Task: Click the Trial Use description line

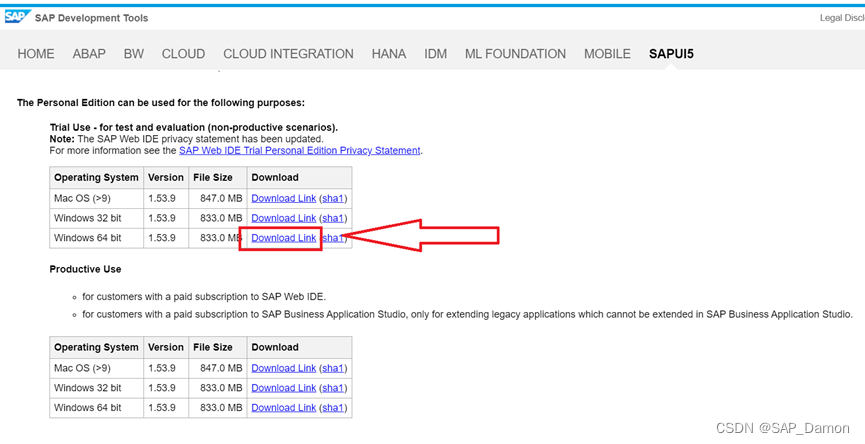Action: [194, 128]
